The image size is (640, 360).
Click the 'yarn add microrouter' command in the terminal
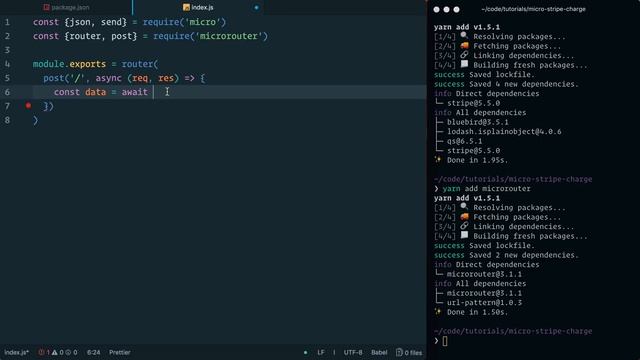click(487, 189)
